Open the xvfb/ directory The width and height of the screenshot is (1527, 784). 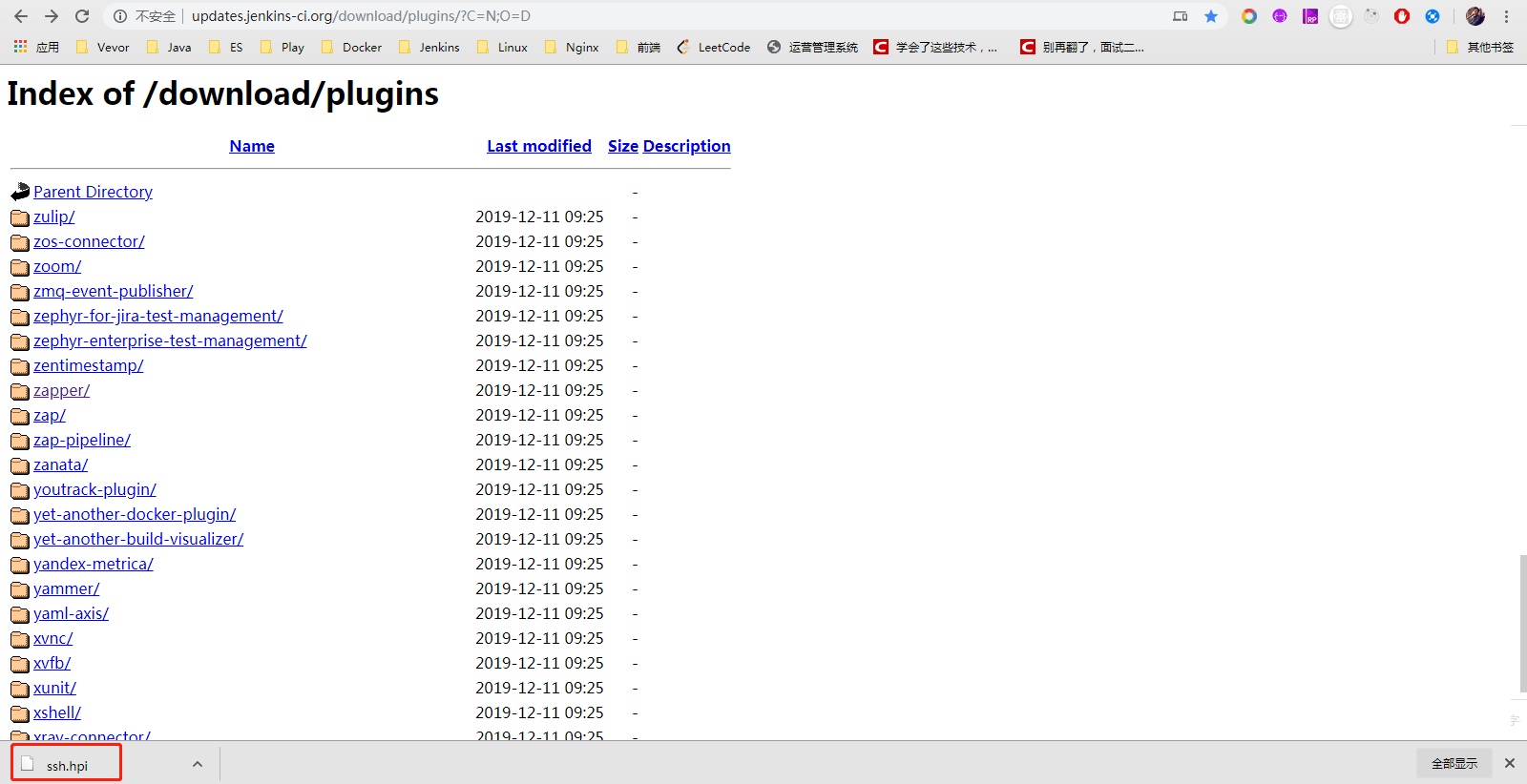tap(52, 663)
